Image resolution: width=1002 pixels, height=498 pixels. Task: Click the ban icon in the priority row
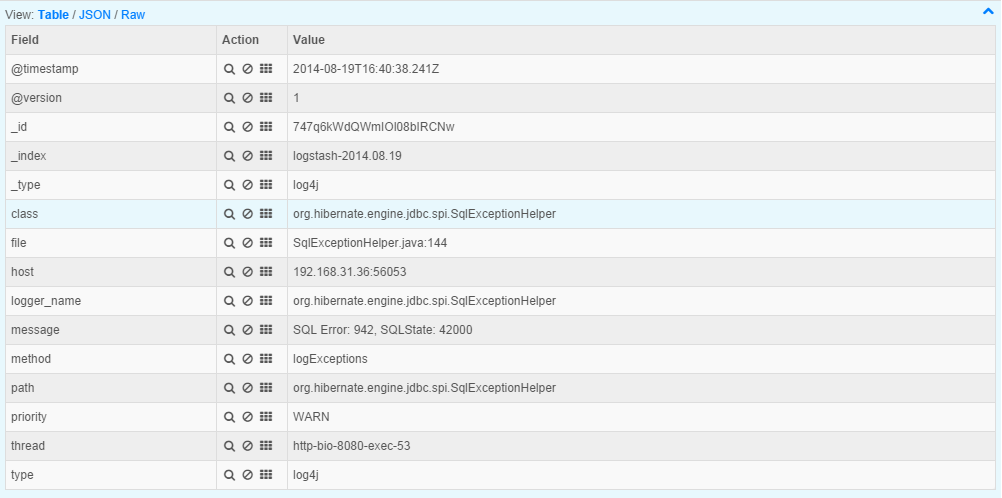(x=247, y=417)
